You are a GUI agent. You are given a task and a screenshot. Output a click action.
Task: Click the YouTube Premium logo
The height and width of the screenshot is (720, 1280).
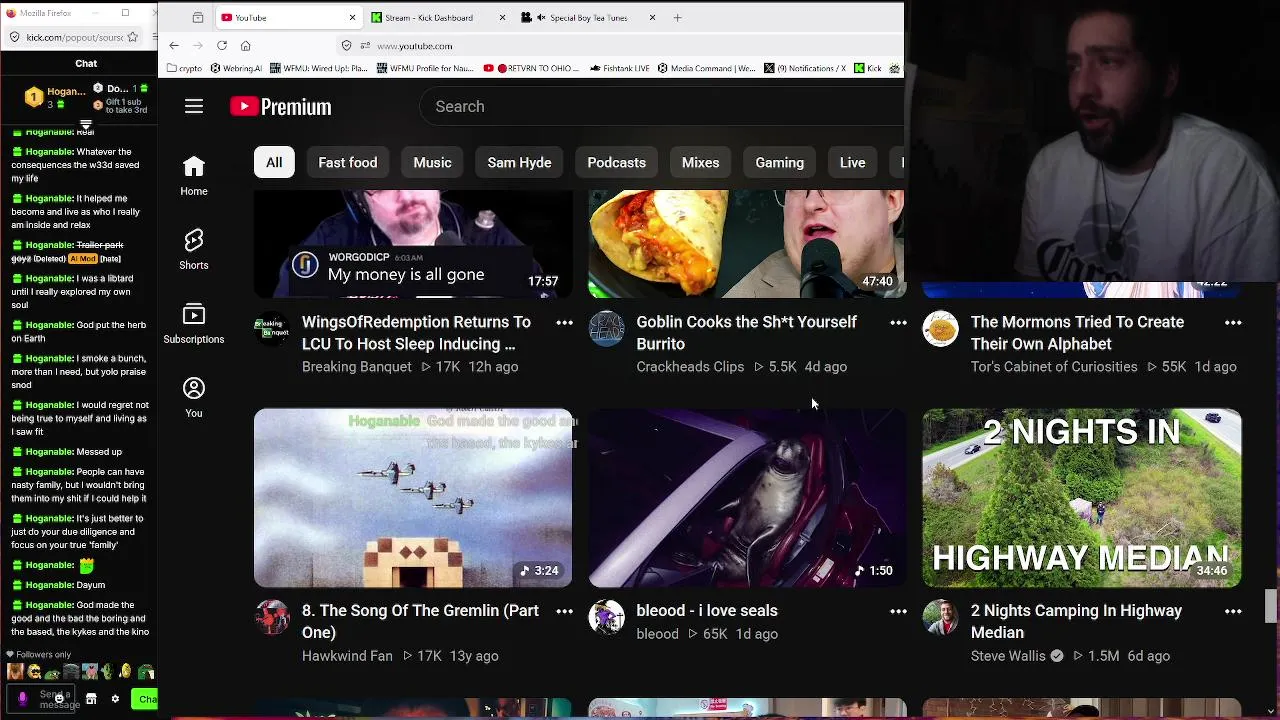tap(281, 106)
